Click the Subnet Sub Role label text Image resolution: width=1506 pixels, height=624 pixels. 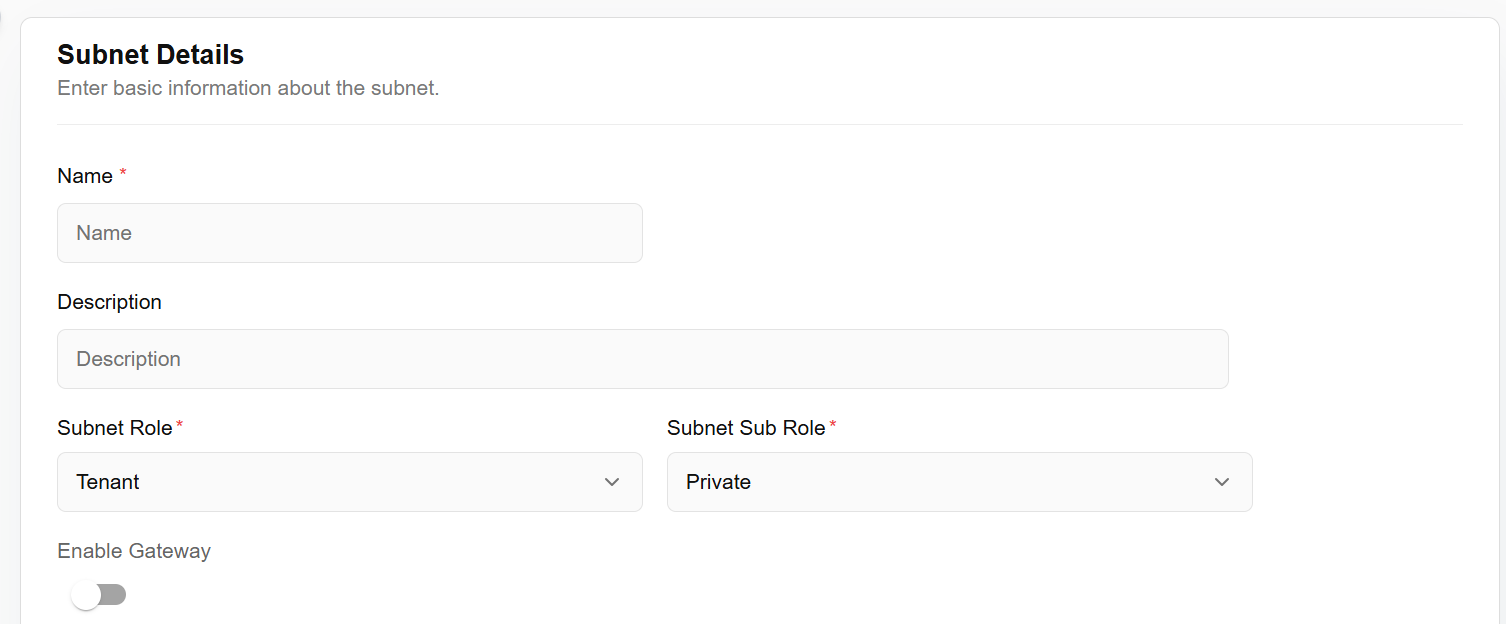[x=746, y=428]
